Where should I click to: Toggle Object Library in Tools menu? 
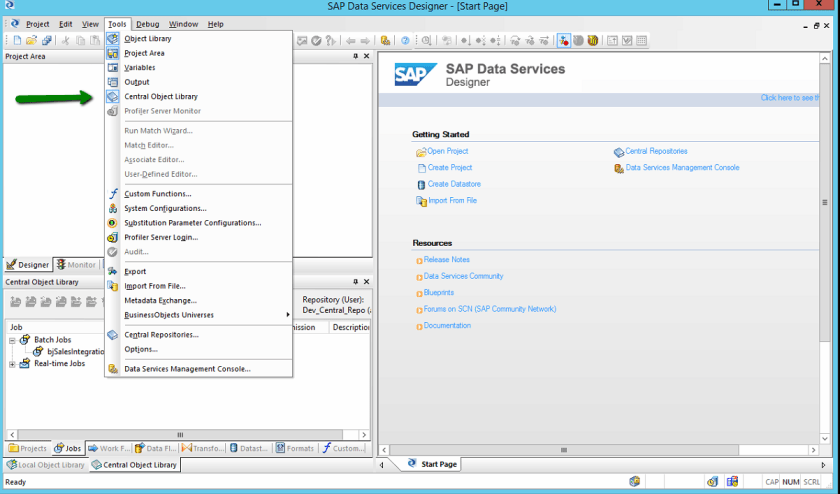click(147, 39)
